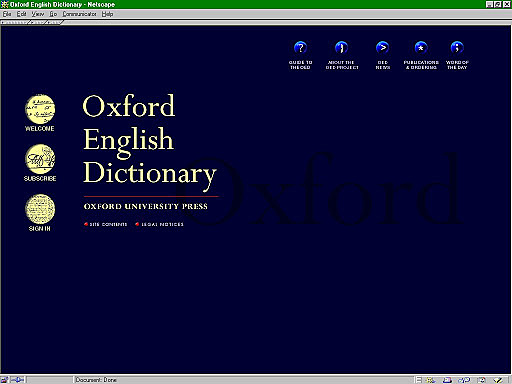Open Publications & Ordering icon

click(x=421, y=48)
